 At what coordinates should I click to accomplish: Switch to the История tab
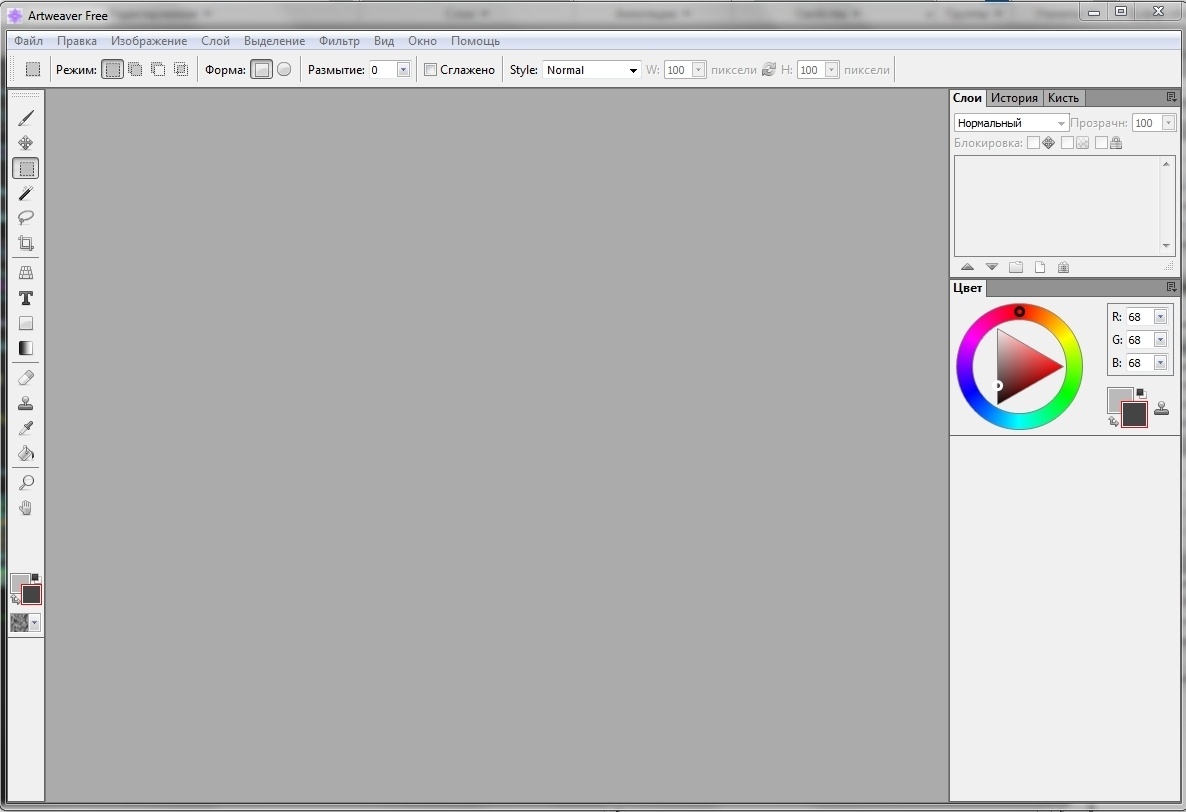point(1014,97)
